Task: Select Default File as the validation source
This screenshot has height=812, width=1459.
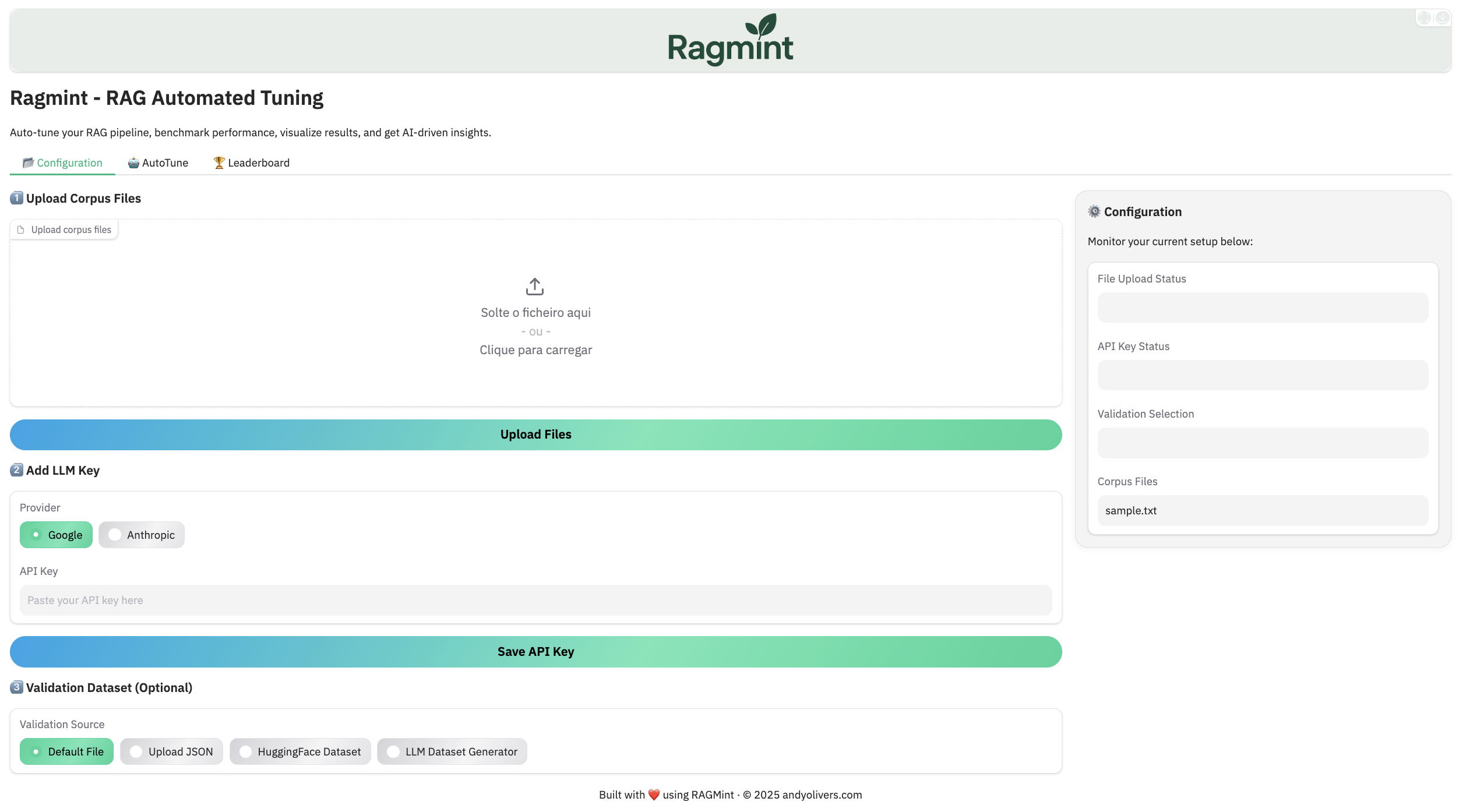Action: (x=66, y=751)
